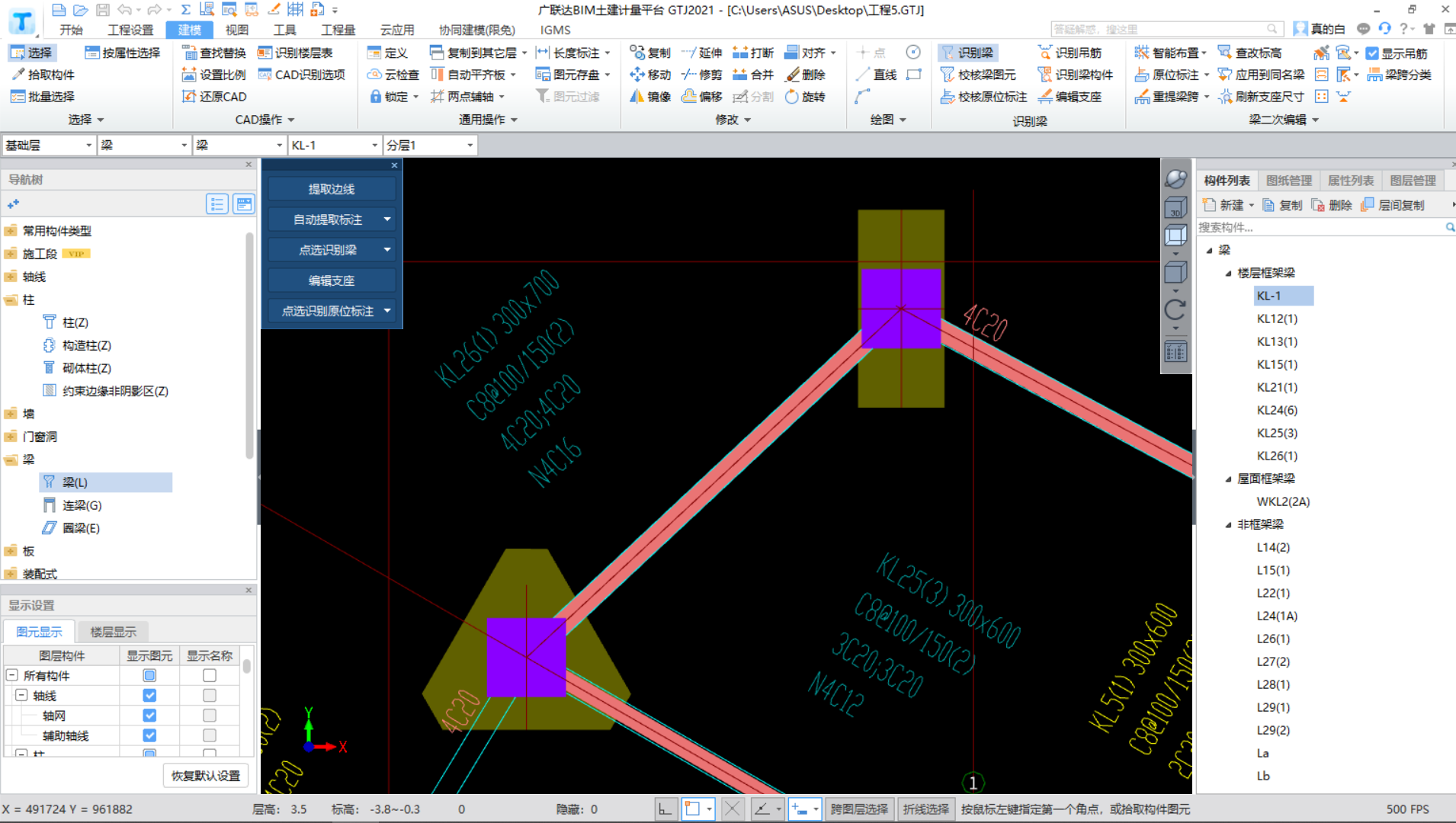Click the 设置比例 tool

pos(213,75)
